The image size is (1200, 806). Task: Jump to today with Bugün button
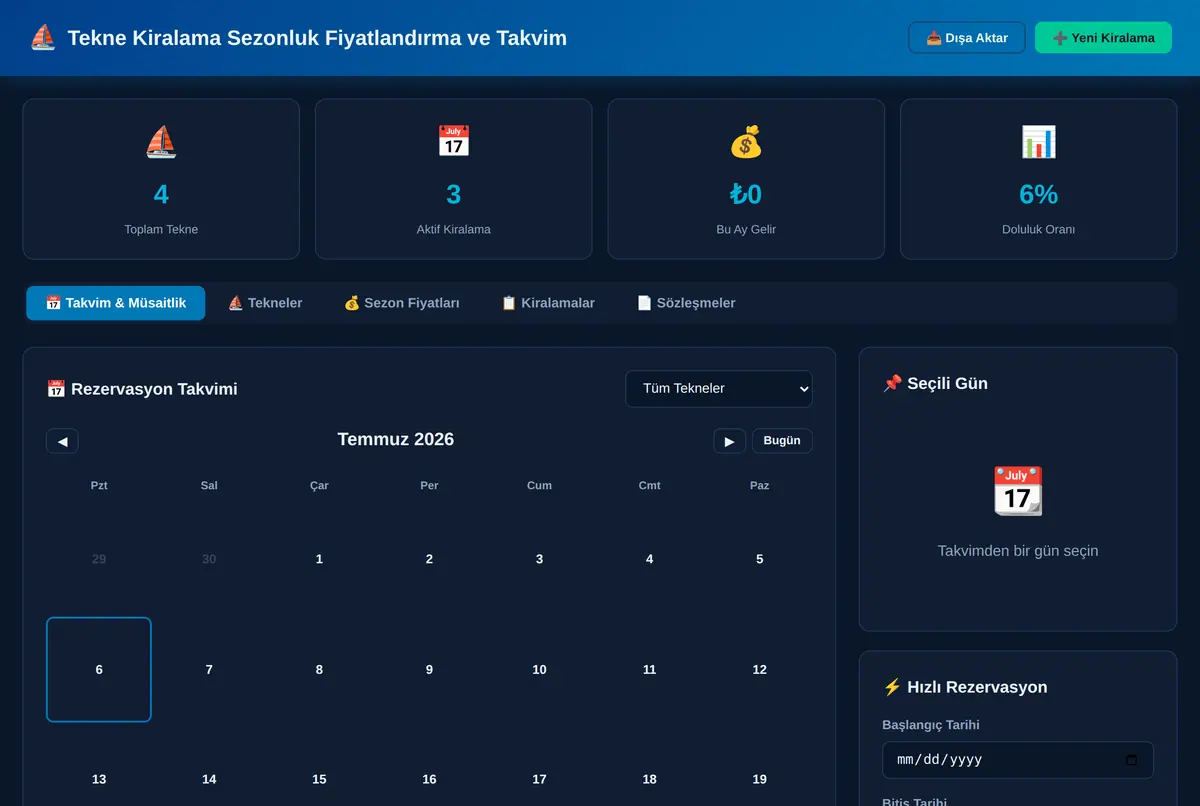coord(782,441)
